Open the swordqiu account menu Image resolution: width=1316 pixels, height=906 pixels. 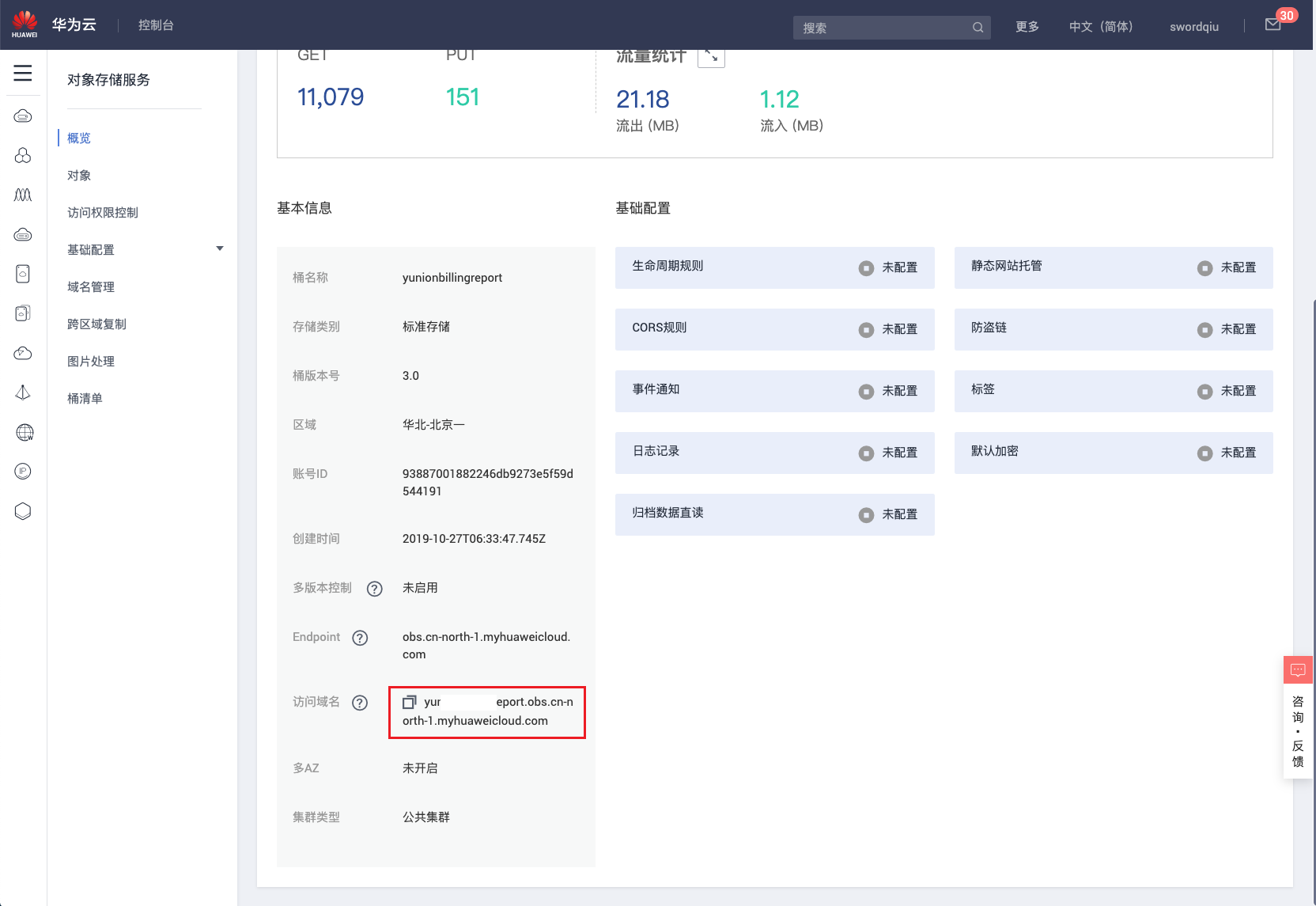(1193, 27)
